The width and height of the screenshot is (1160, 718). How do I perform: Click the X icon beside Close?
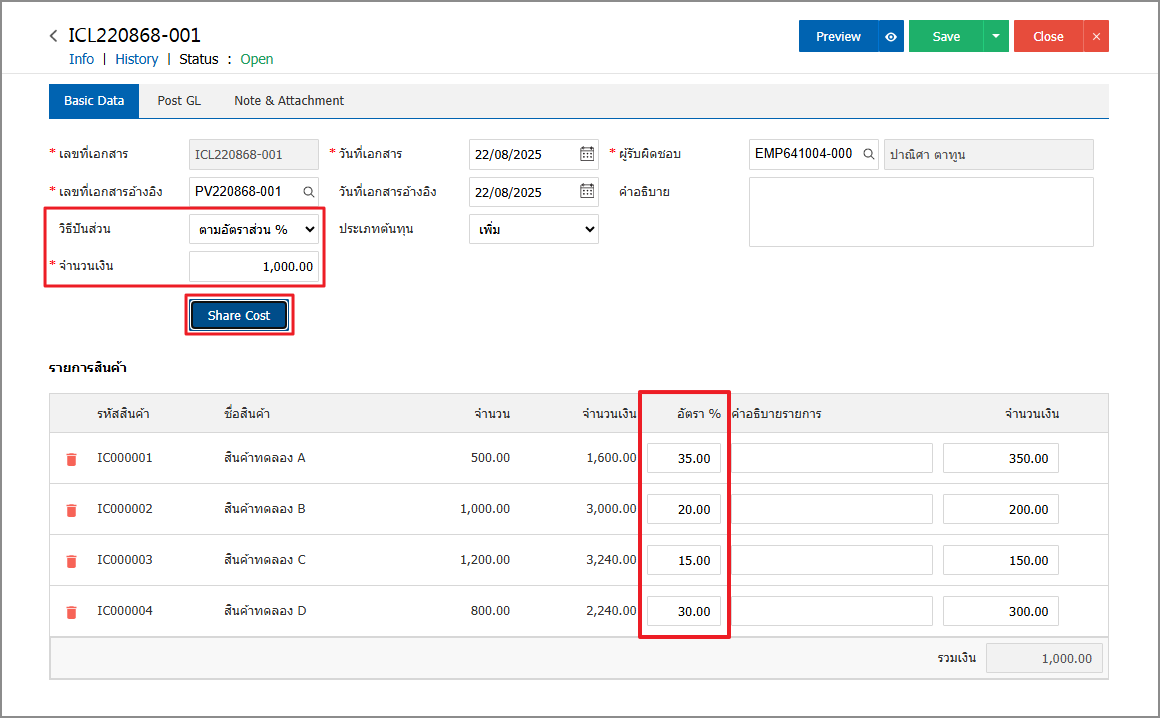coord(1096,37)
